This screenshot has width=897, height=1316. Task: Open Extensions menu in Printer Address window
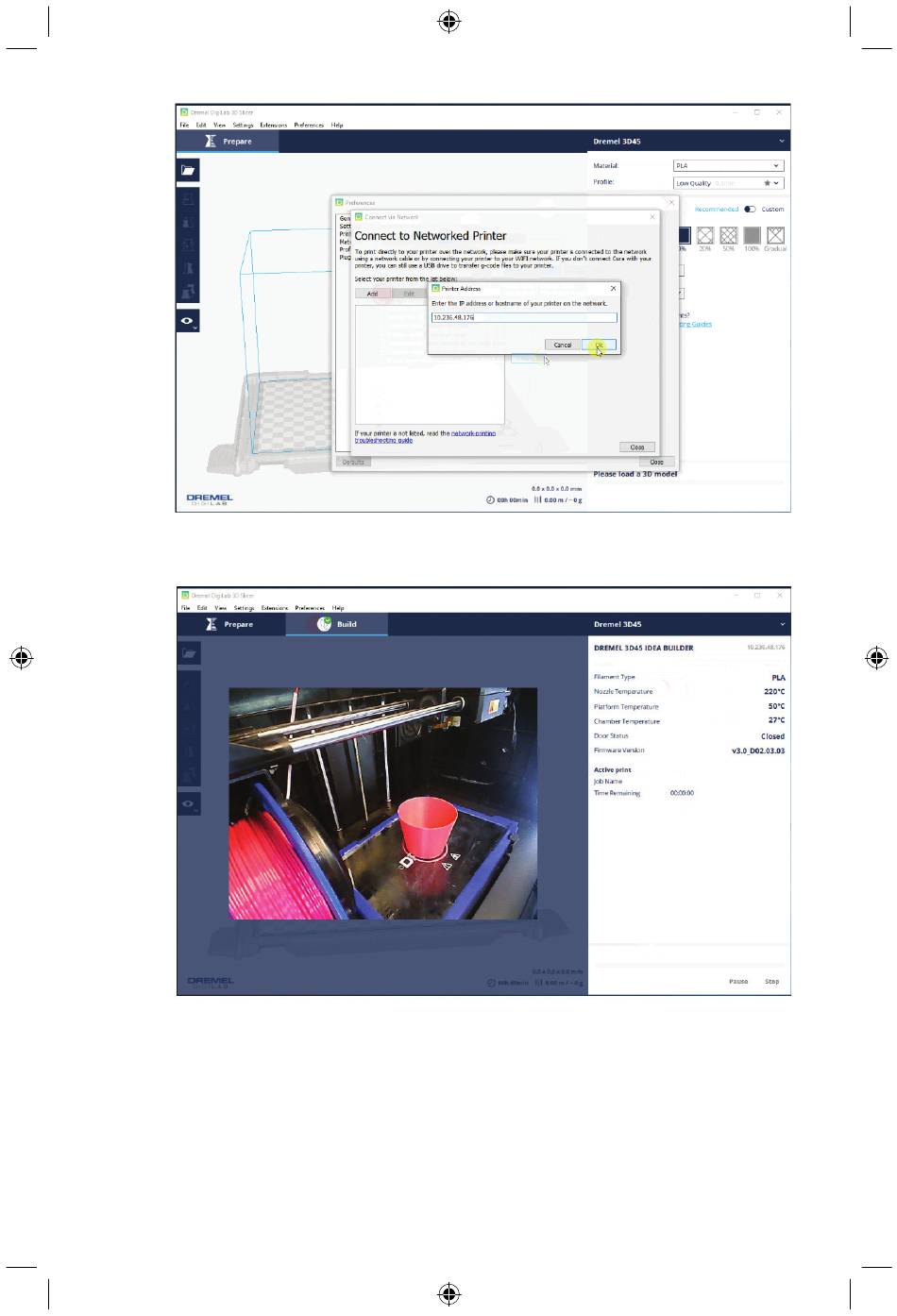coord(274,125)
